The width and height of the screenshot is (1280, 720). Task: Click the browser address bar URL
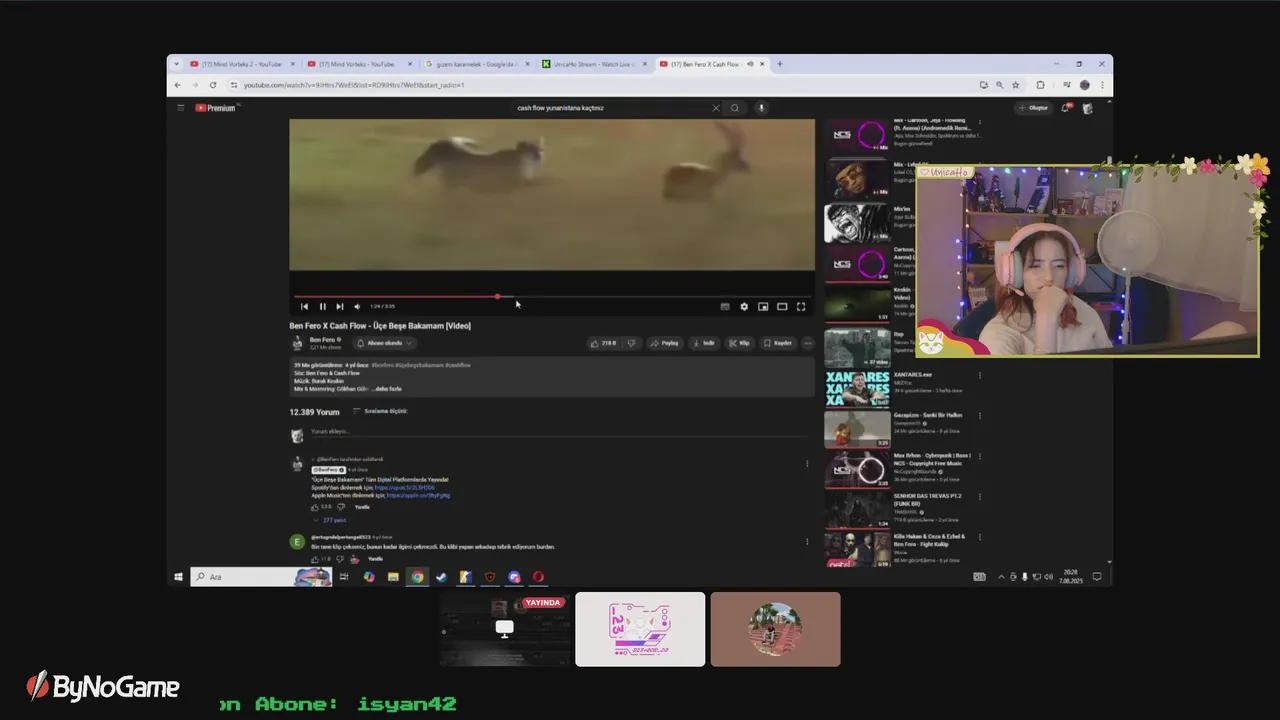coord(354,85)
